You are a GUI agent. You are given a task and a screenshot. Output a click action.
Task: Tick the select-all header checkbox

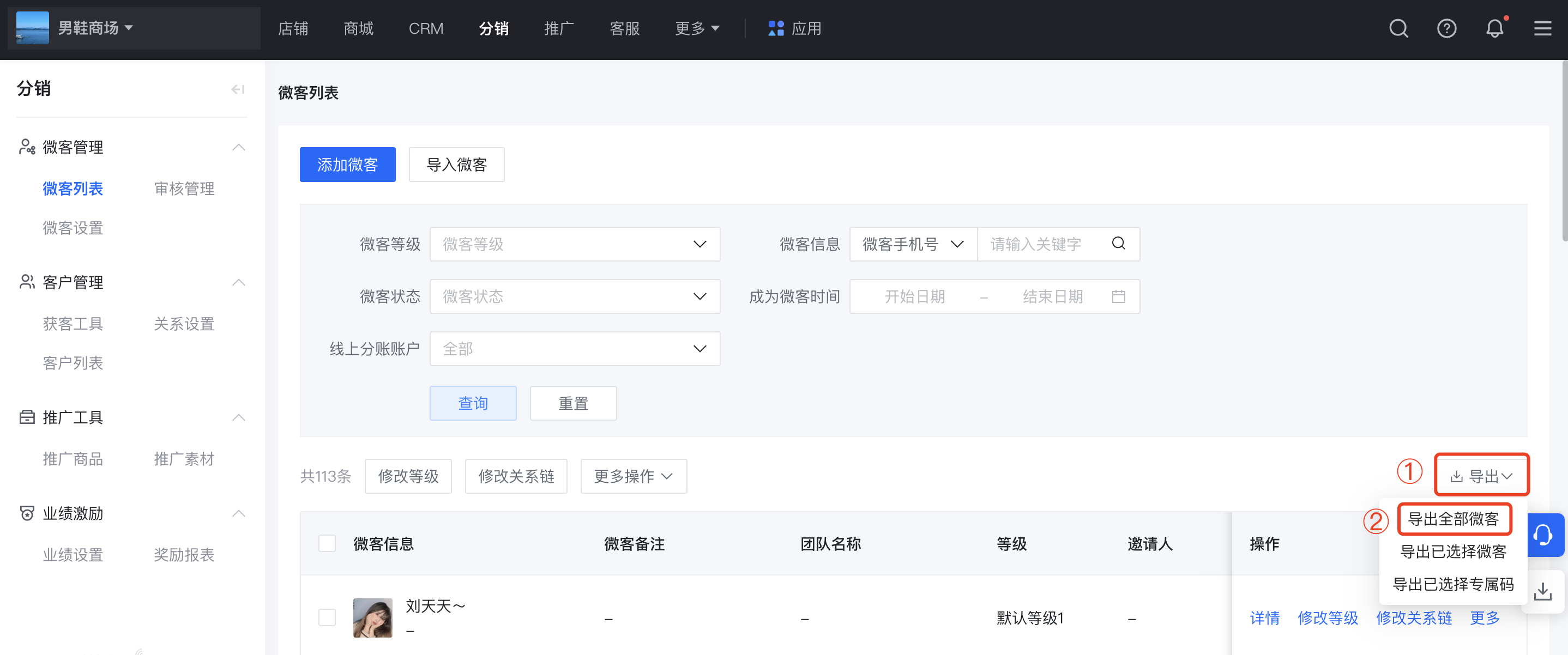[x=327, y=543]
